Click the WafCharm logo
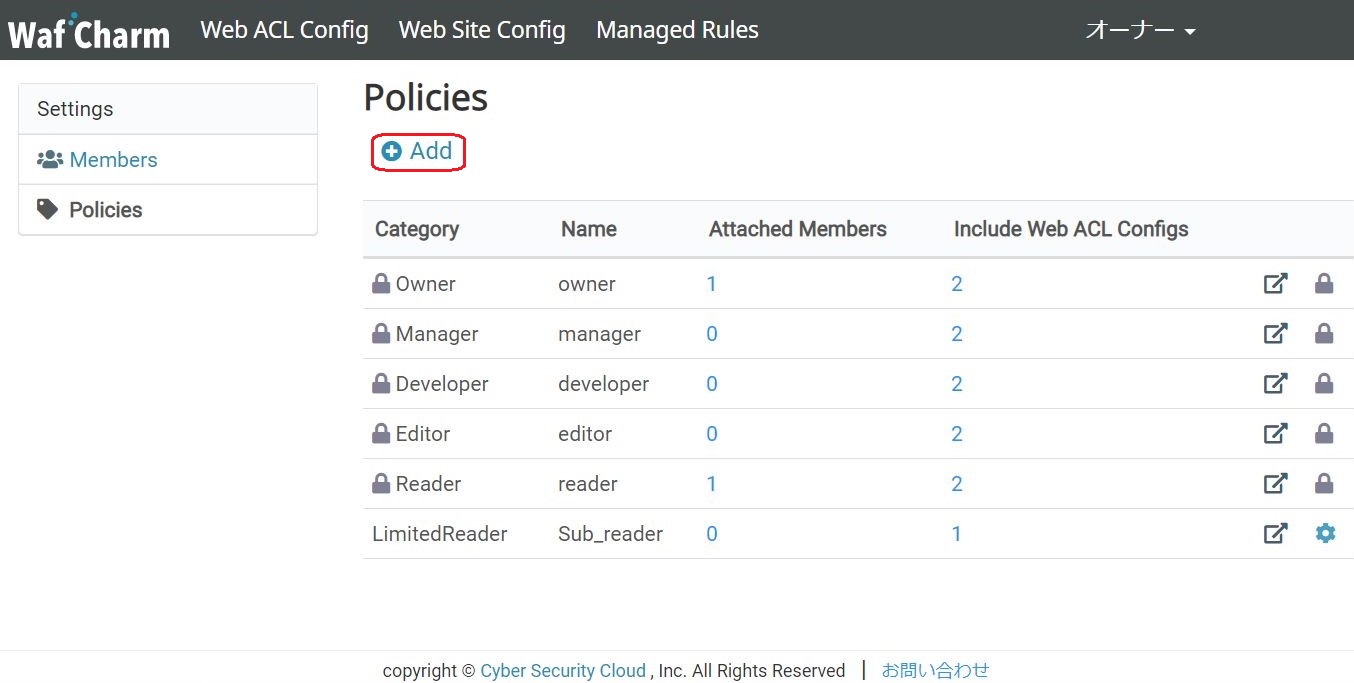Screen dimensions: 1354x683 click(89, 32)
